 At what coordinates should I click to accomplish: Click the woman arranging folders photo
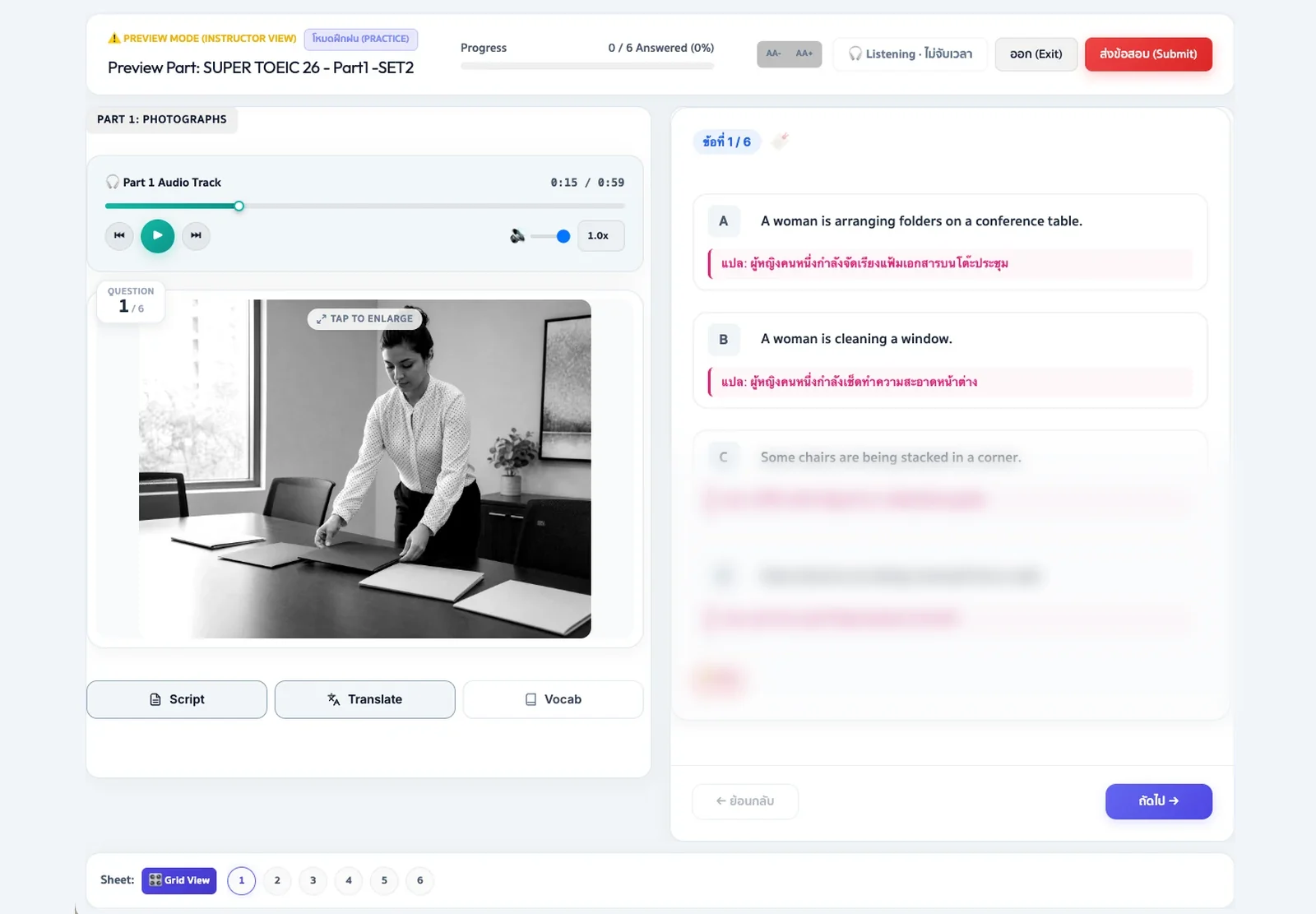(x=365, y=469)
